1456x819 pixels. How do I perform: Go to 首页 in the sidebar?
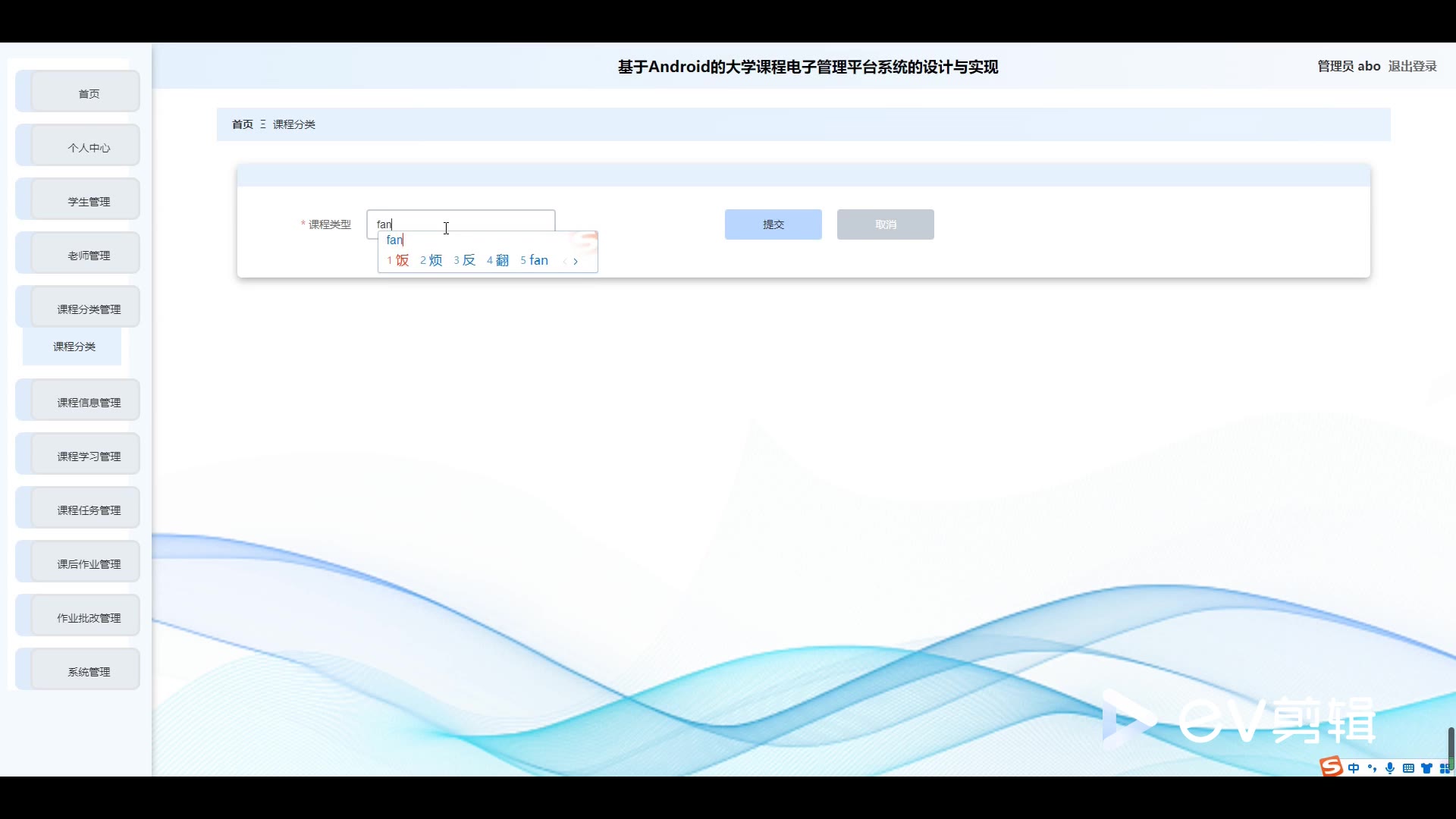coord(89,93)
